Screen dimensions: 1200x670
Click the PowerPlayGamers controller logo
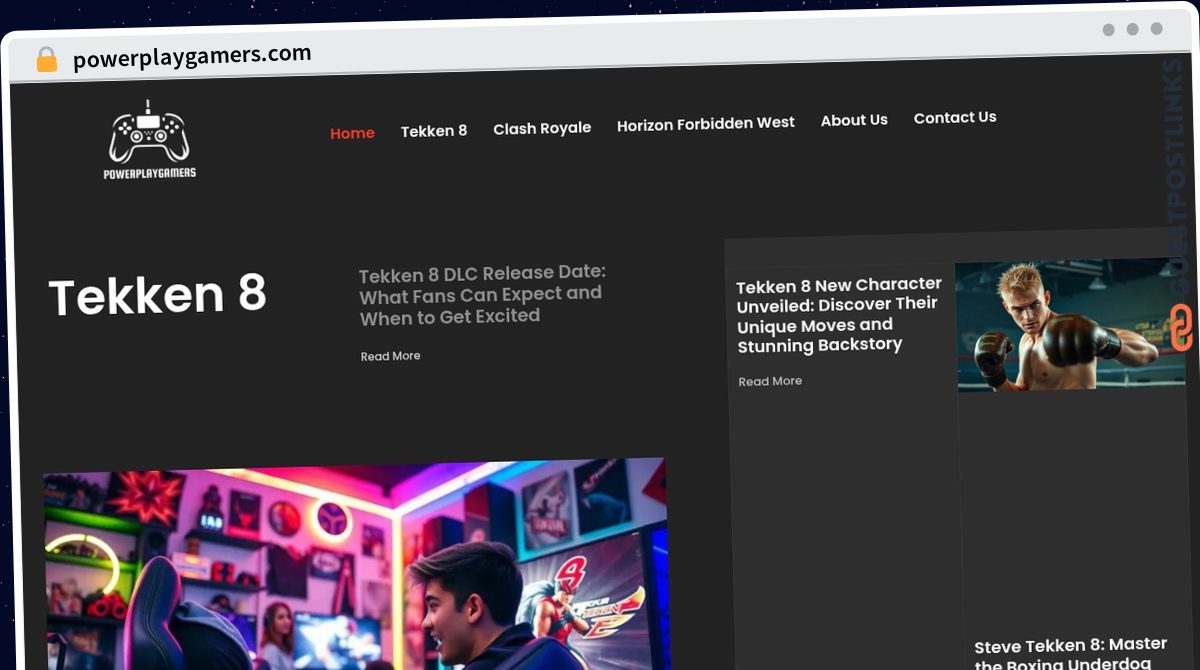[149, 140]
